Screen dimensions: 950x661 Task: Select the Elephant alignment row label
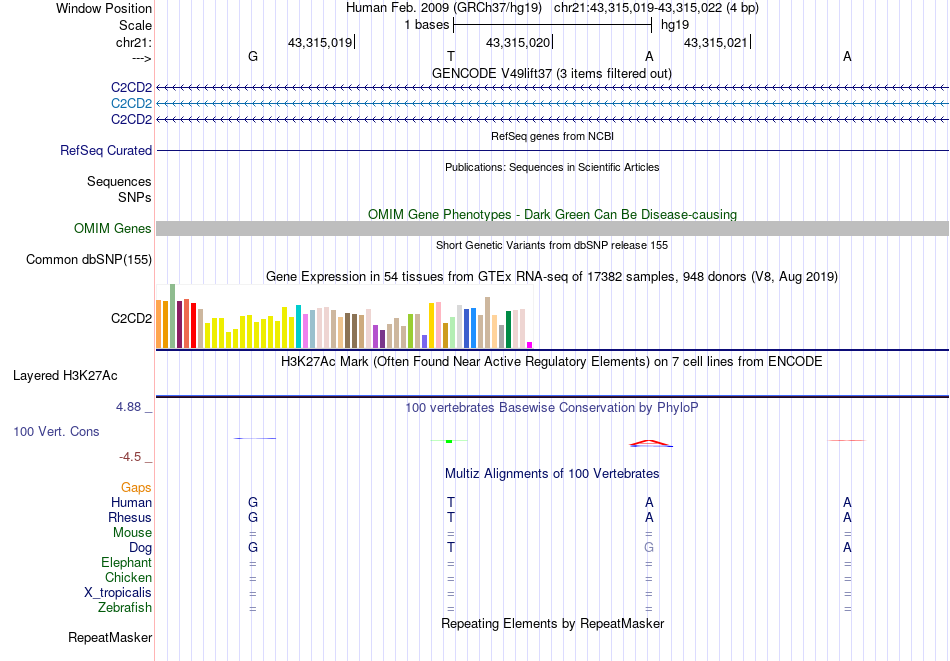click(x=126, y=562)
